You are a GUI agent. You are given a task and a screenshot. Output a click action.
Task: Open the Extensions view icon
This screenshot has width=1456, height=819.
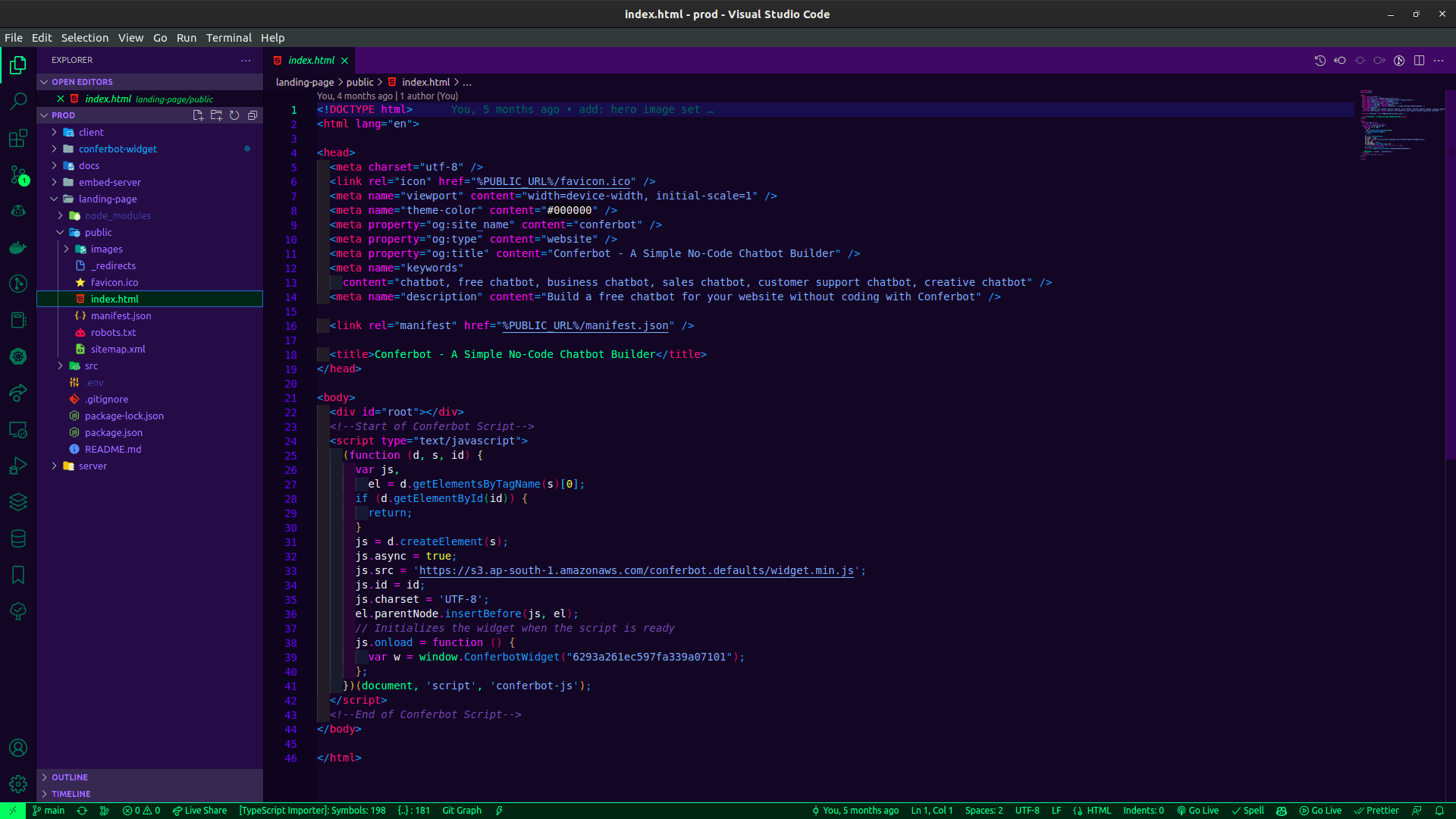18,138
